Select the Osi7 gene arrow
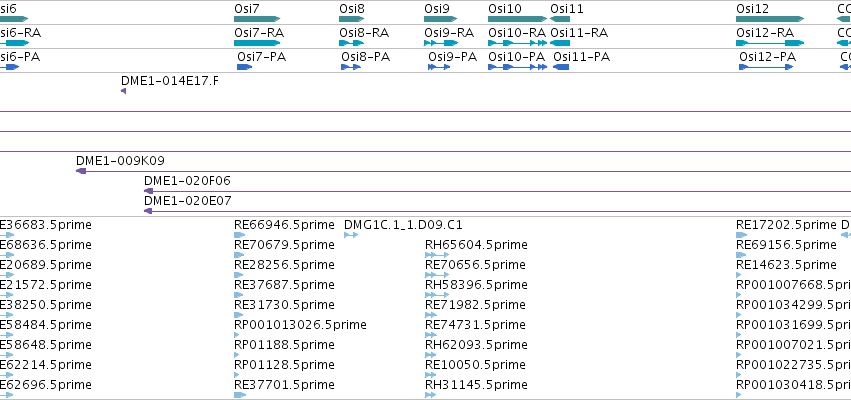Image resolution: width=851 pixels, height=400 pixels. (x=257, y=19)
